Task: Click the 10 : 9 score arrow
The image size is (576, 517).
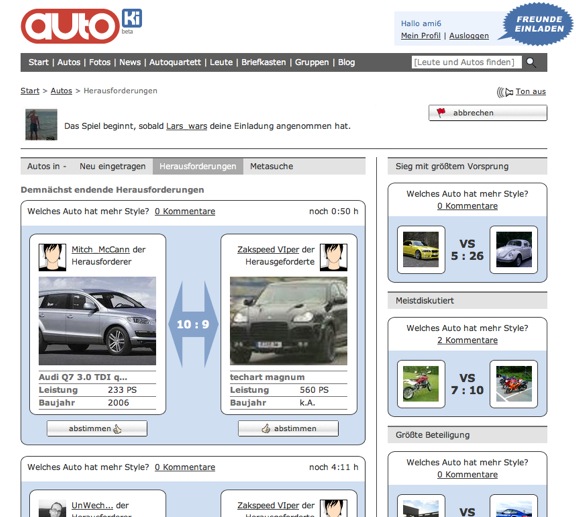Action: click(193, 324)
